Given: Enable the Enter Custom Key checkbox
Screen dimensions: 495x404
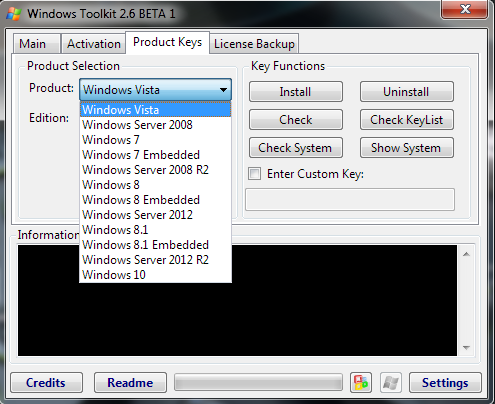Looking at the screenshot, I should 254,174.
